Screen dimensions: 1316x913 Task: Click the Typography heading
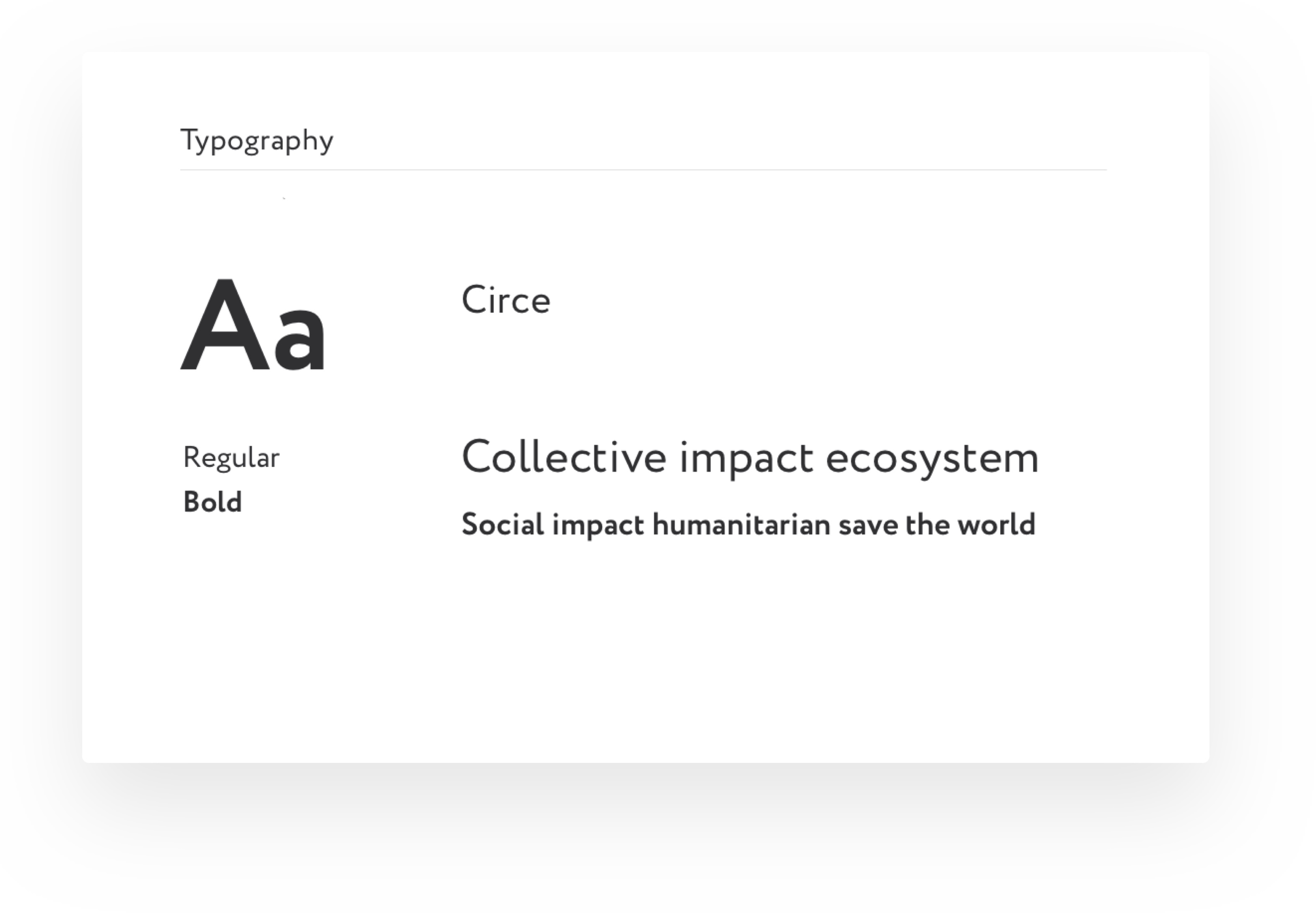(257, 141)
